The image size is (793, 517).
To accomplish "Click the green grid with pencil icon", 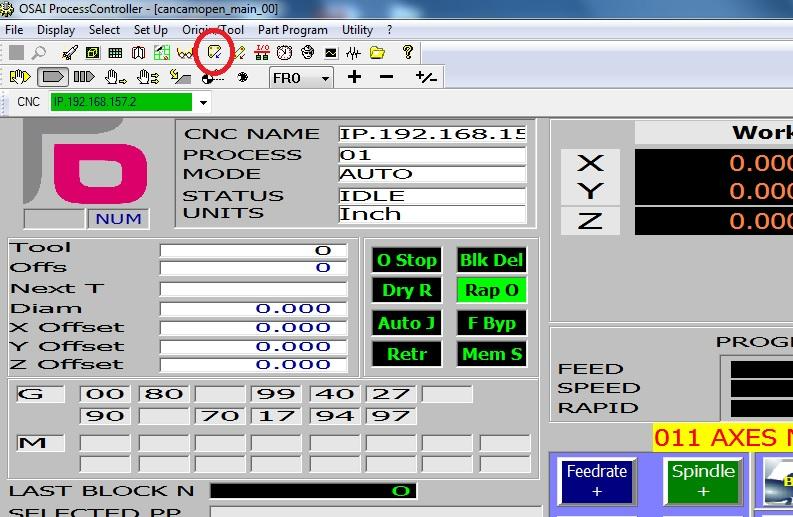I will (162, 53).
